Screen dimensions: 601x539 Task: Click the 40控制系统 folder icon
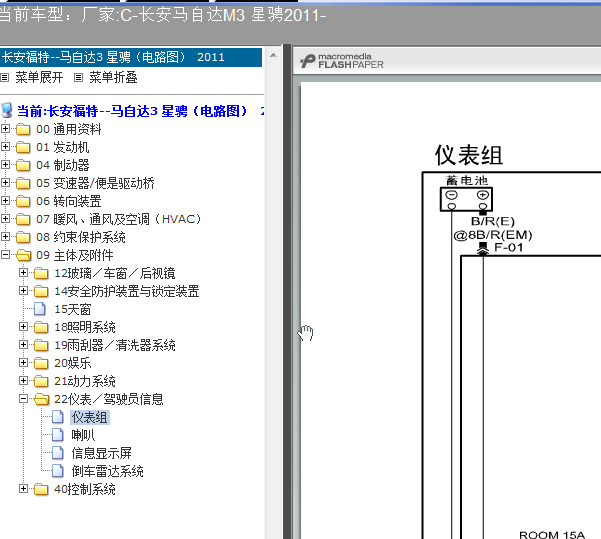point(41,489)
